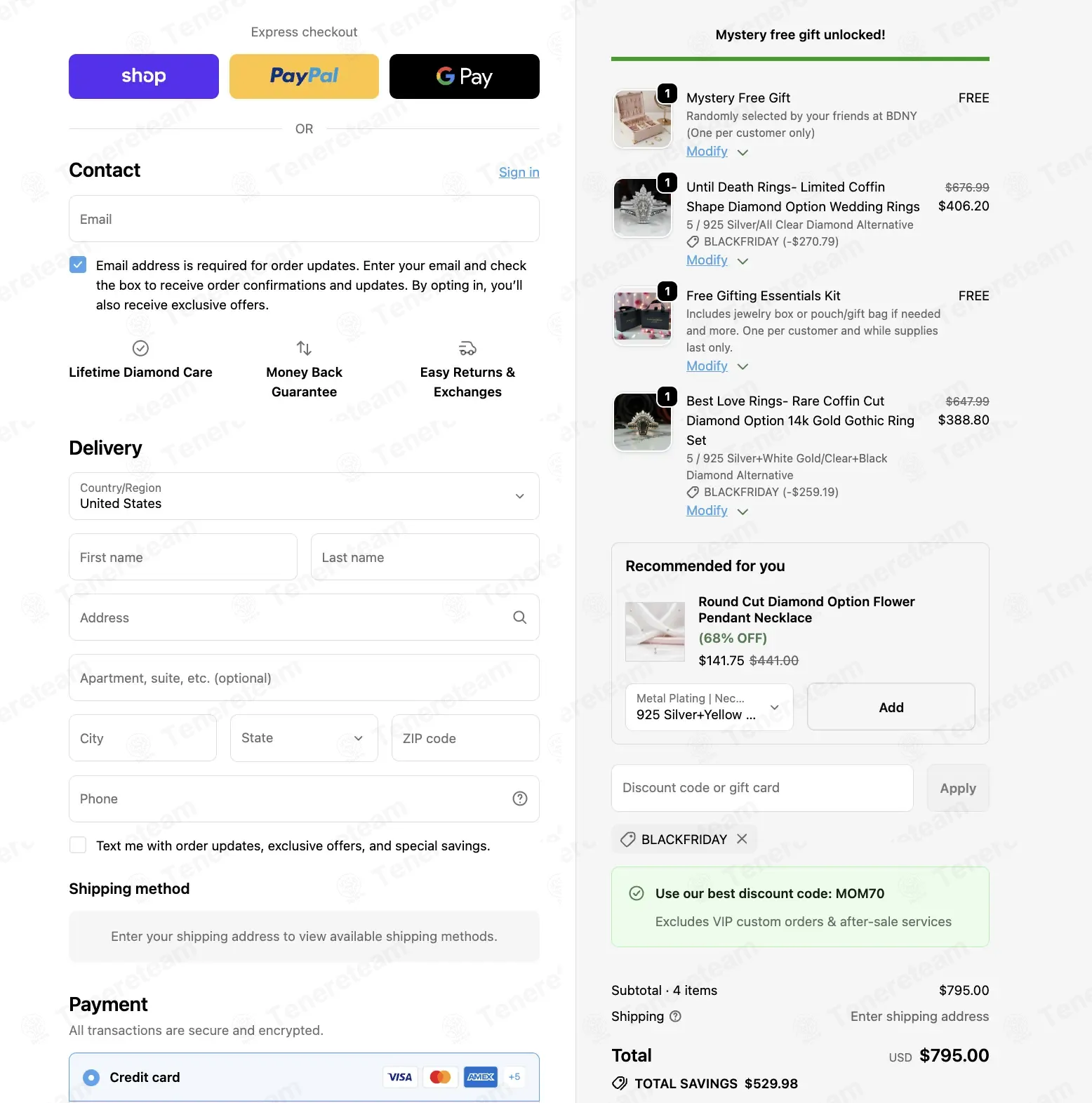
Task: Uncheck the email order updates checkbox
Action: pos(78,265)
